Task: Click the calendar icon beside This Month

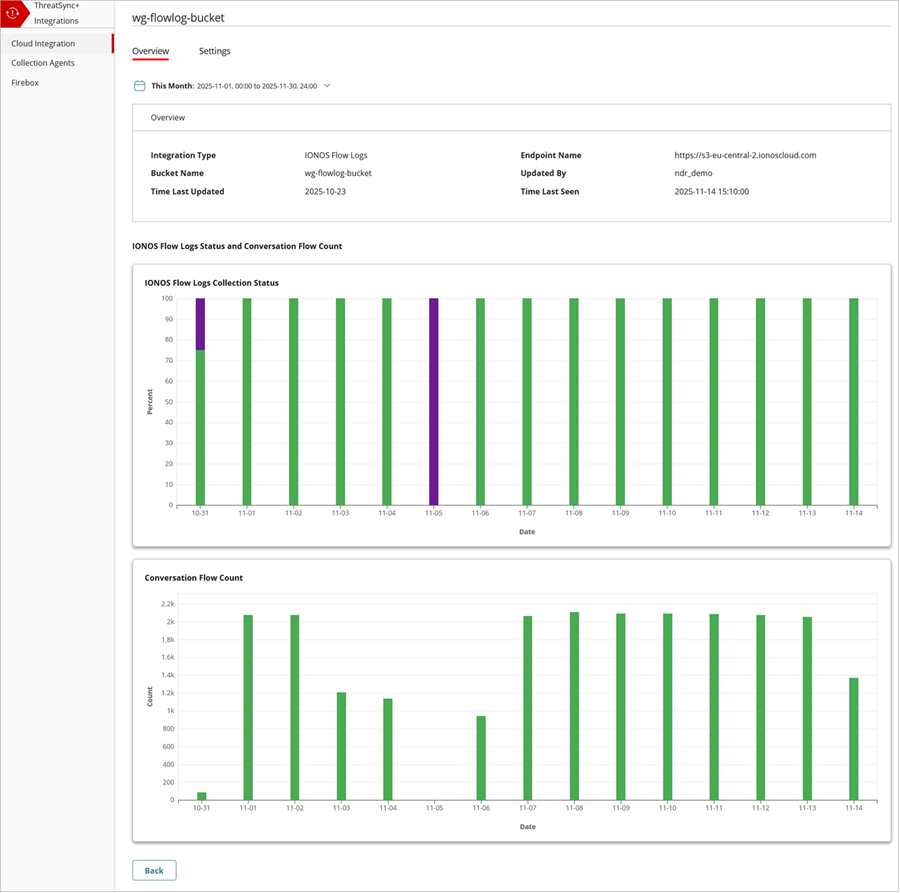Action: tap(139, 85)
